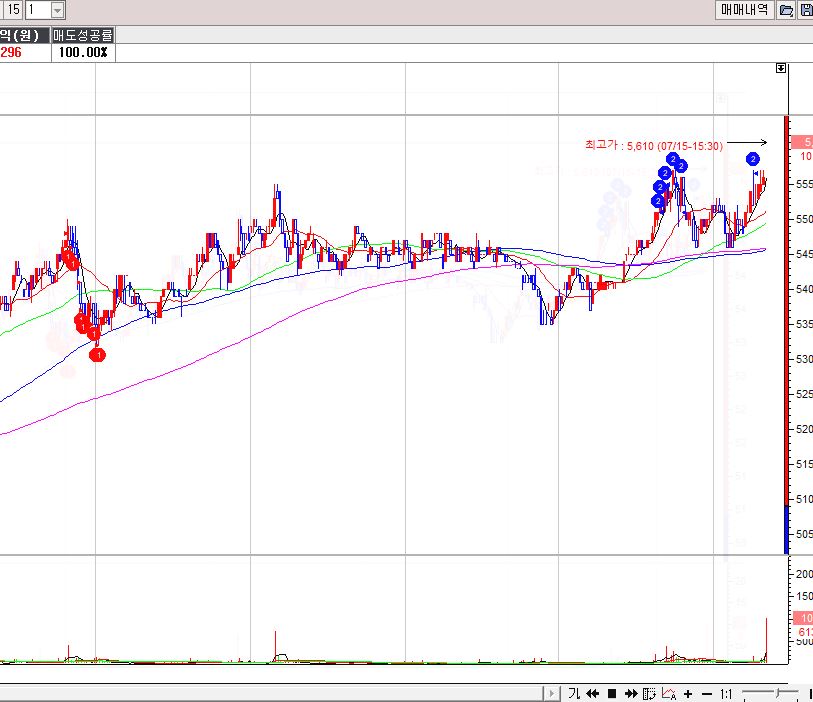Click the horizontal scrollbar right arrow
The image size is (813, 702).
point(552,693)
